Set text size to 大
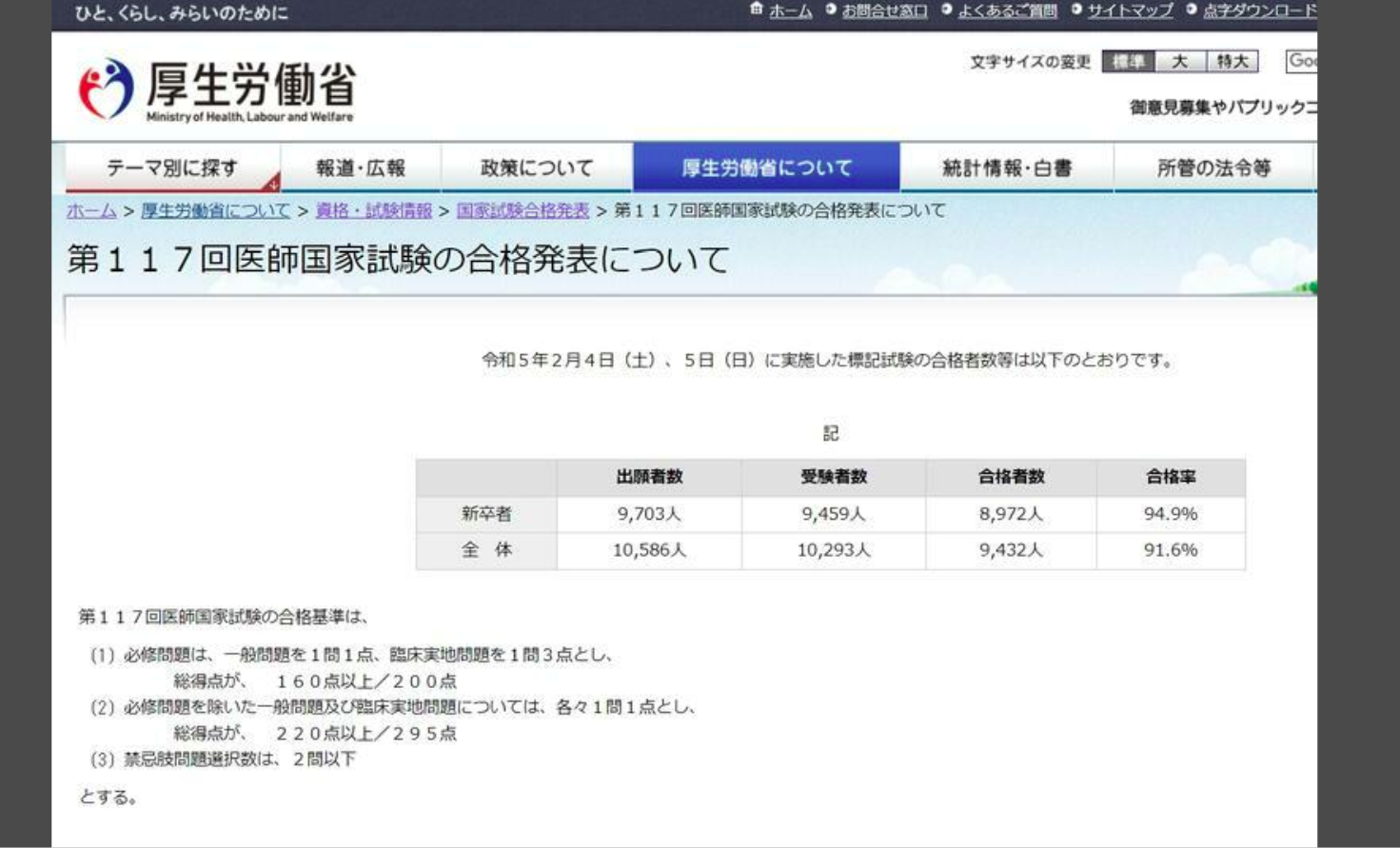The image size is (1400, 848). coord(1180,62)
